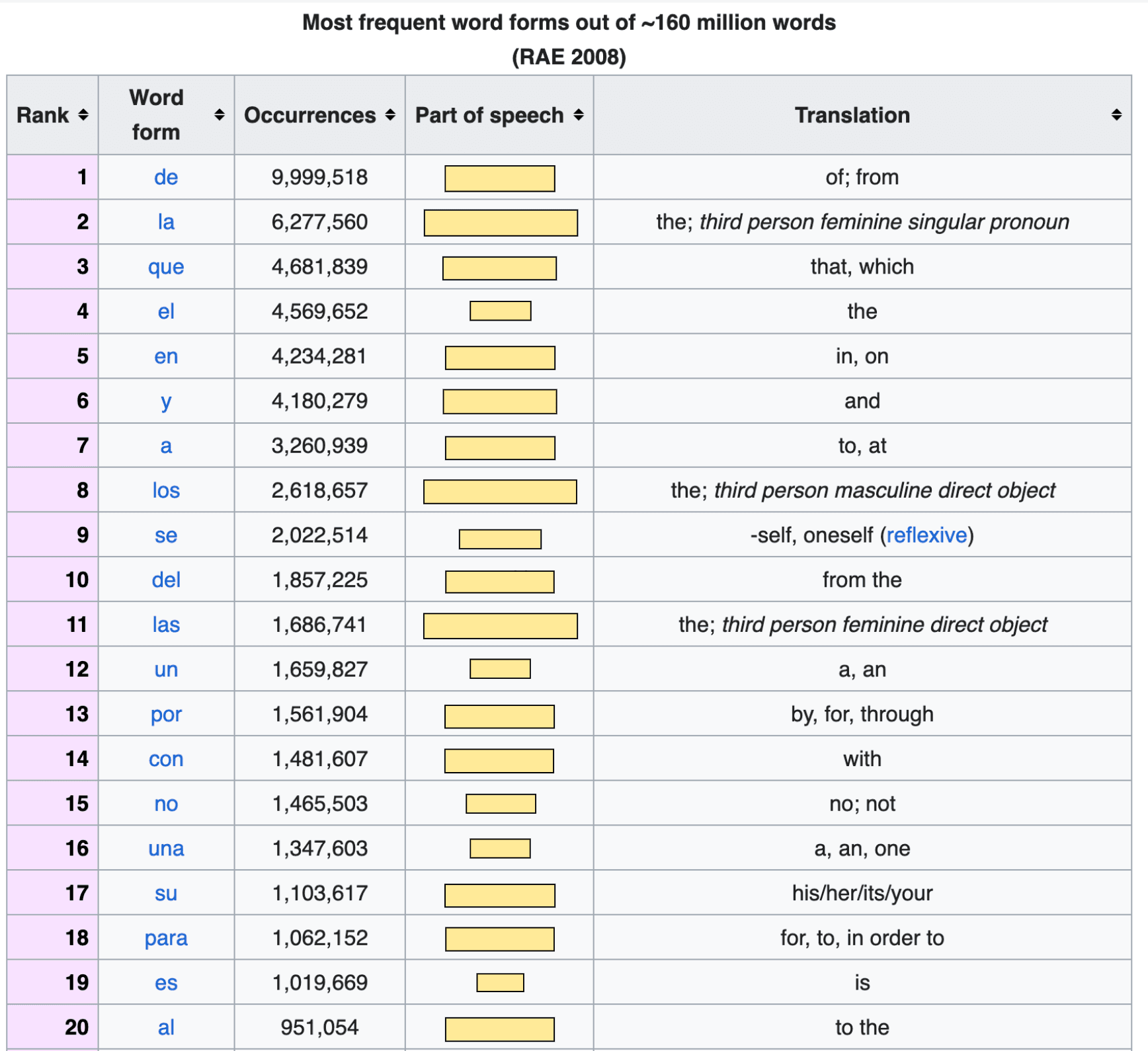Click the 'para' word link
This screenshot has height=1051, width=1148.
(166, 938)
